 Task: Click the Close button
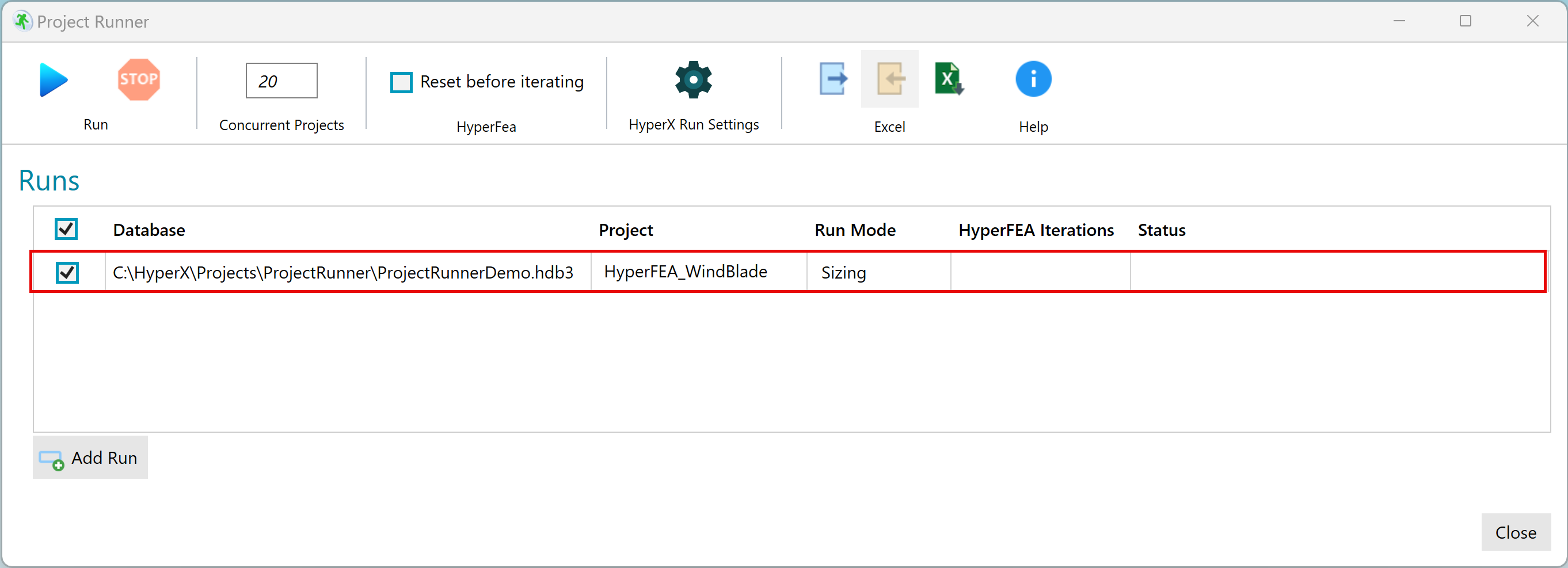(x=1516, y=532)
